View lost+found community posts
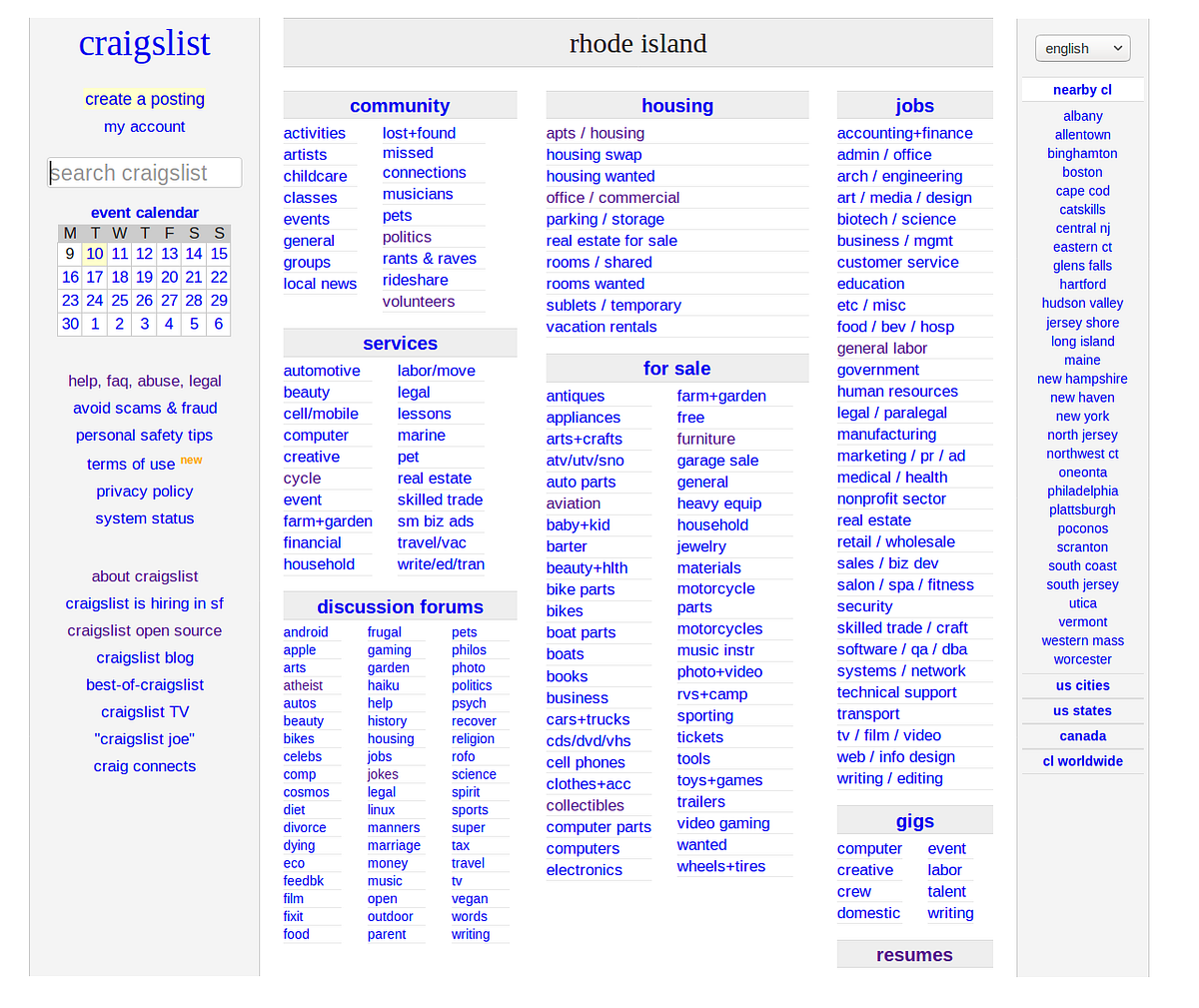This screenshot has height=1008, width=1199. pyautogui.click(x=419, y=133)
